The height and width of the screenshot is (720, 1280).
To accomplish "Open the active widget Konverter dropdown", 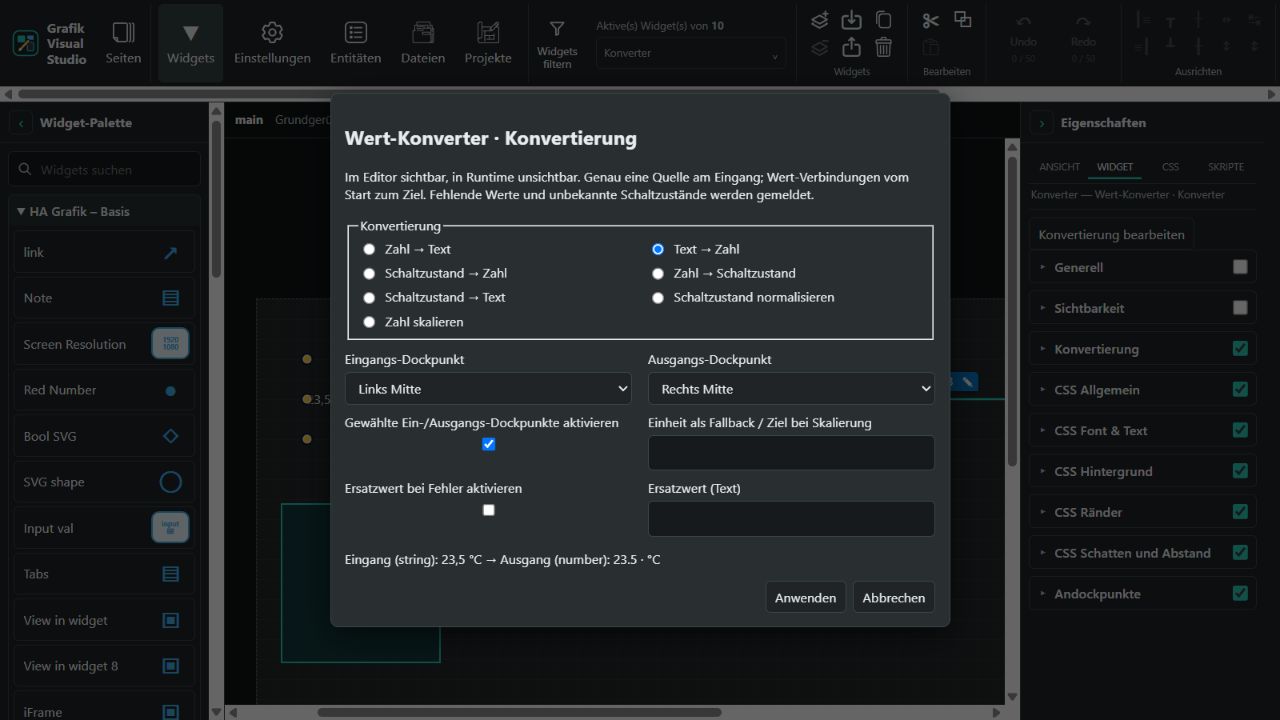I will [691, 54].
